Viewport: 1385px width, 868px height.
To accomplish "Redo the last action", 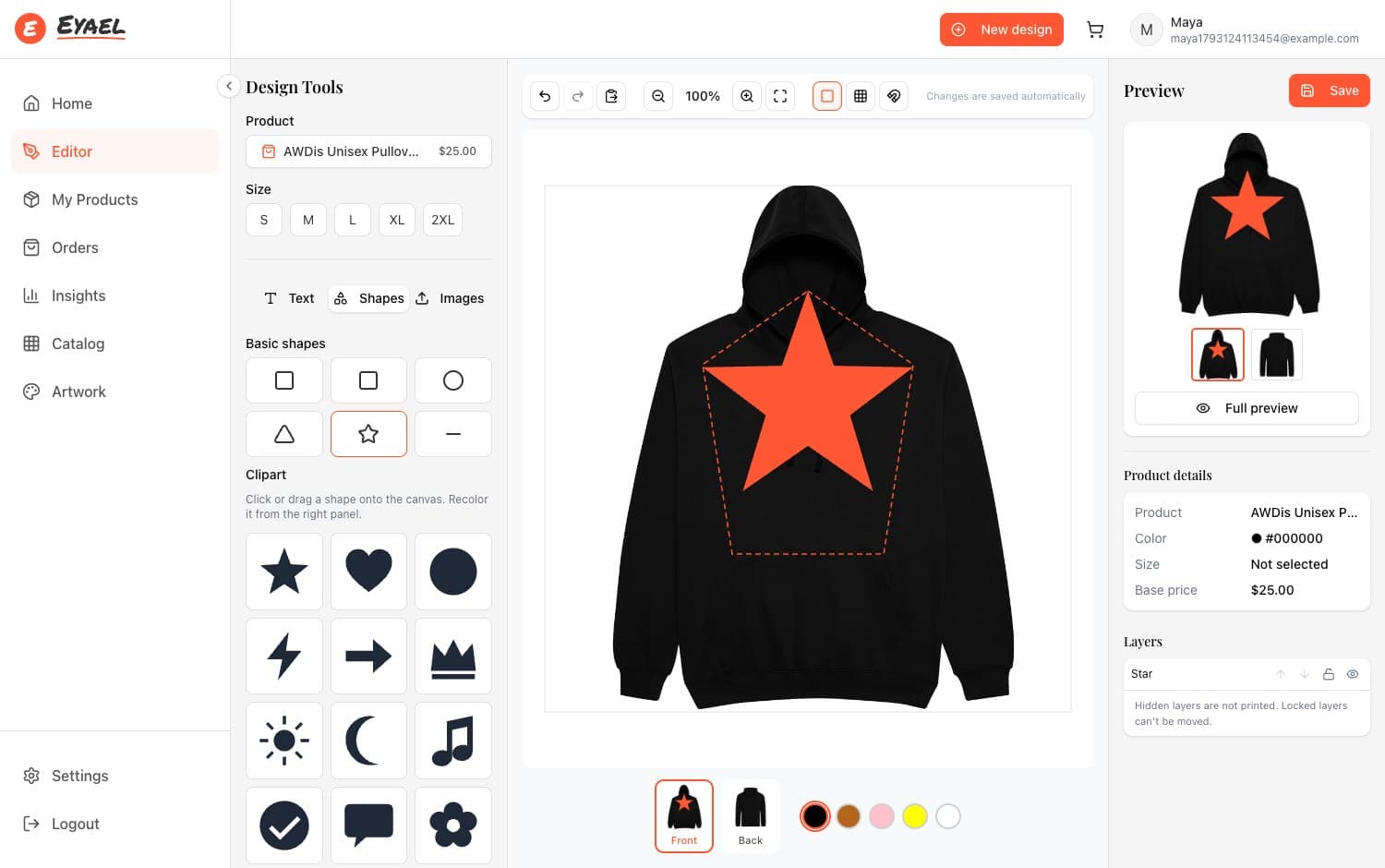I will 578,96.
